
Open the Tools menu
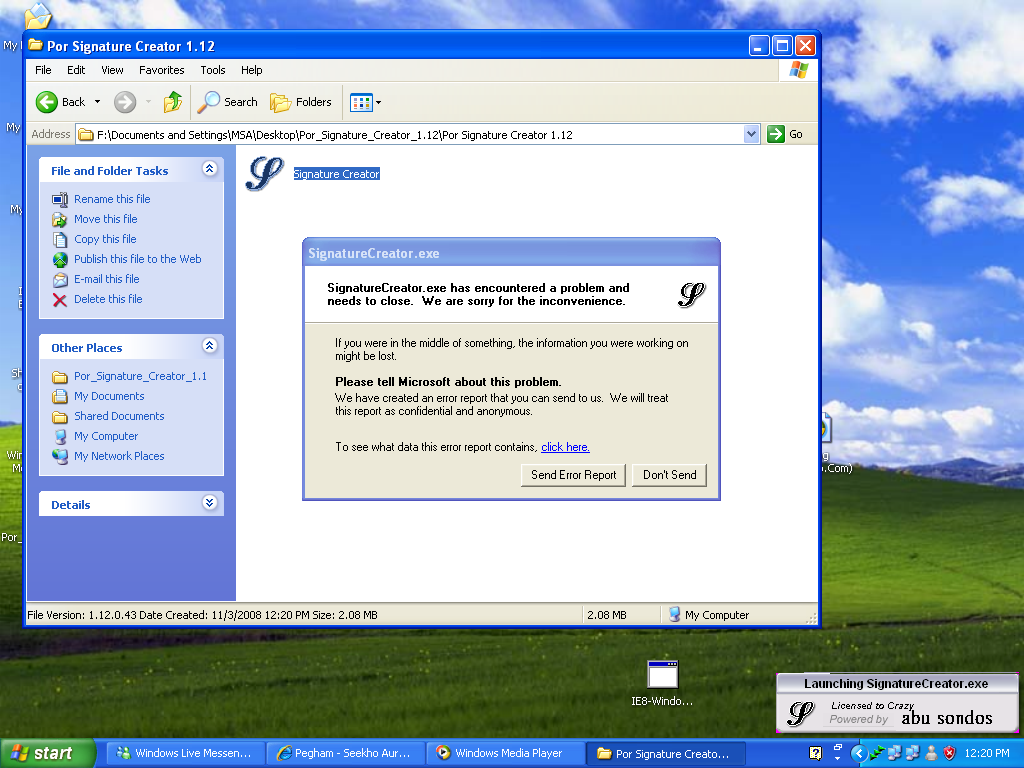pyautogui.click(x=213, y=70)
